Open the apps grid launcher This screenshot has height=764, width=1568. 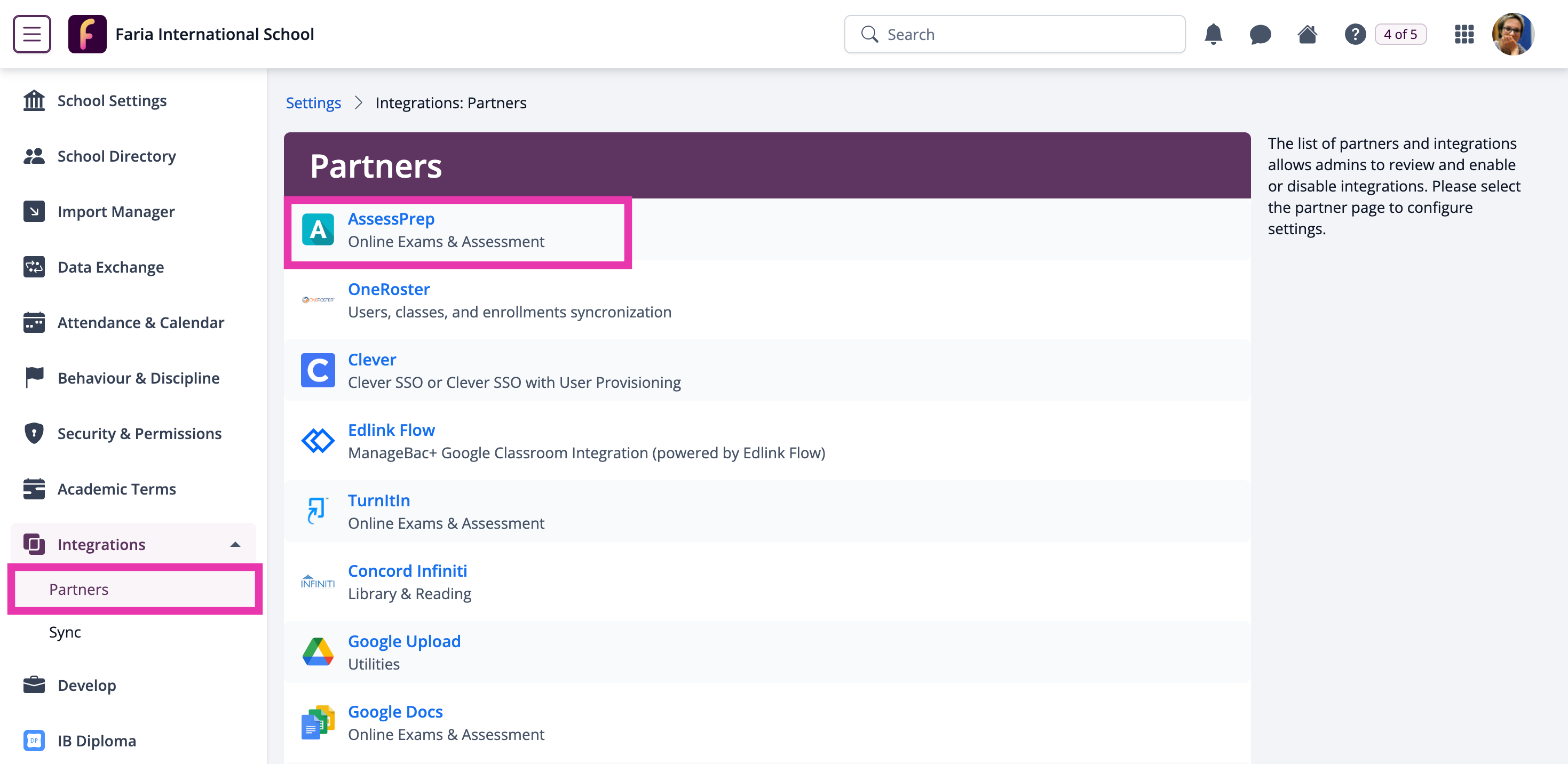(1464, 34)
